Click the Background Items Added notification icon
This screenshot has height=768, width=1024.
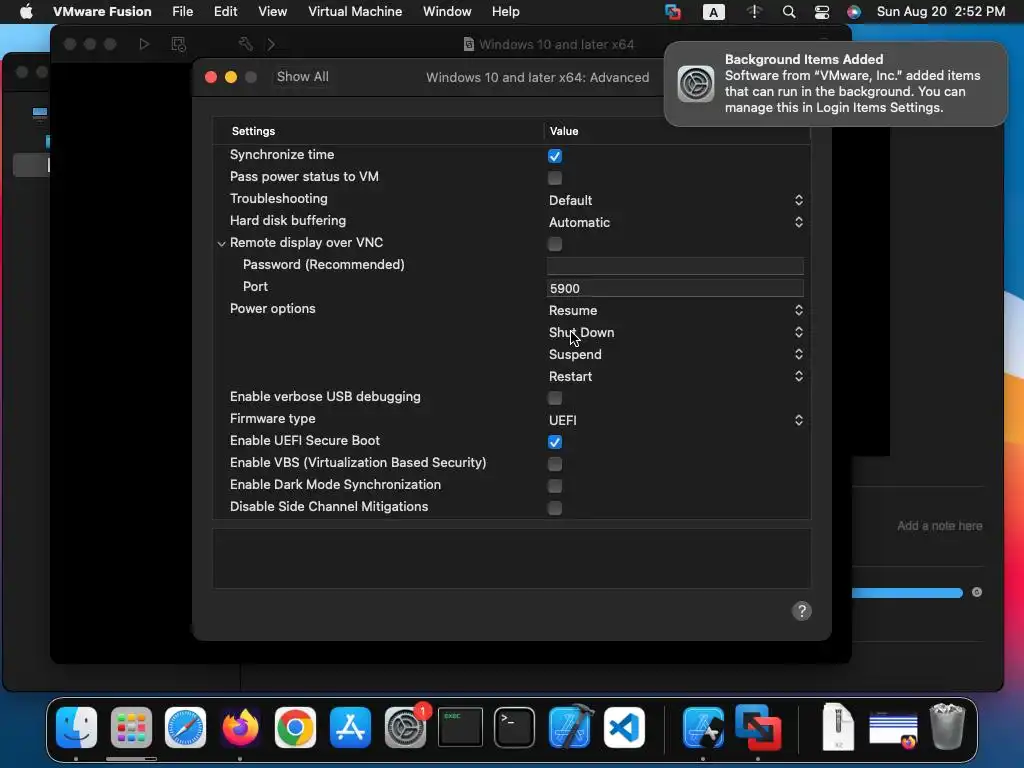[x=696, y=84]
